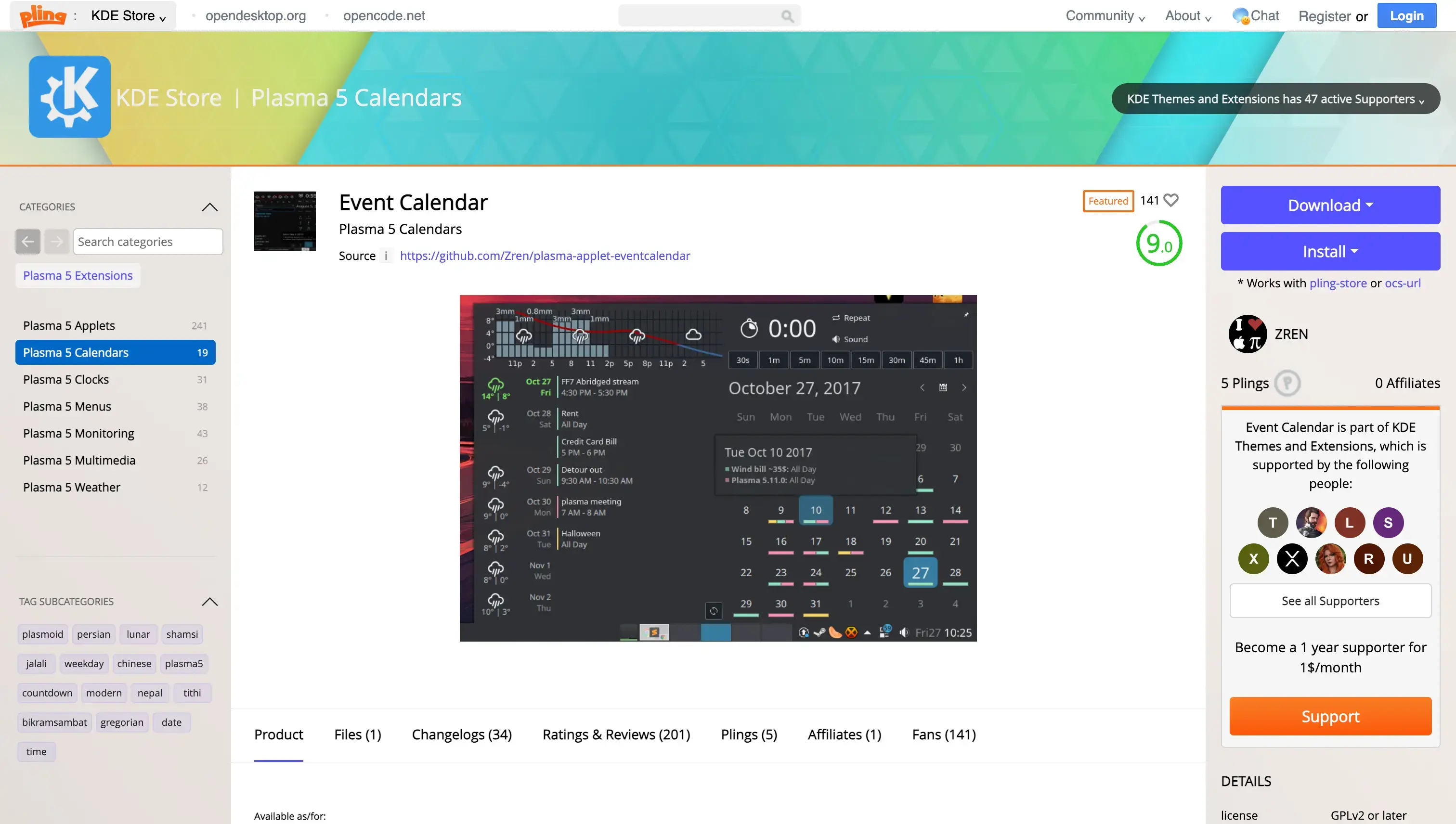1456x824 pixels.
Task: Click the forward arrow navigation icon
Action: 56,241
